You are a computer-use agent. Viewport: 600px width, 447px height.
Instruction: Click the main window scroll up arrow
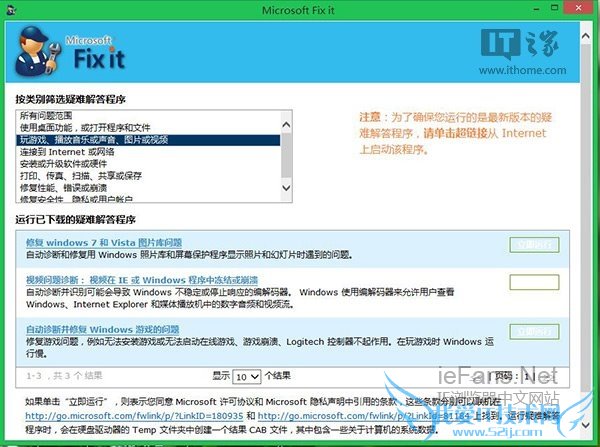(x=585, y=36)
